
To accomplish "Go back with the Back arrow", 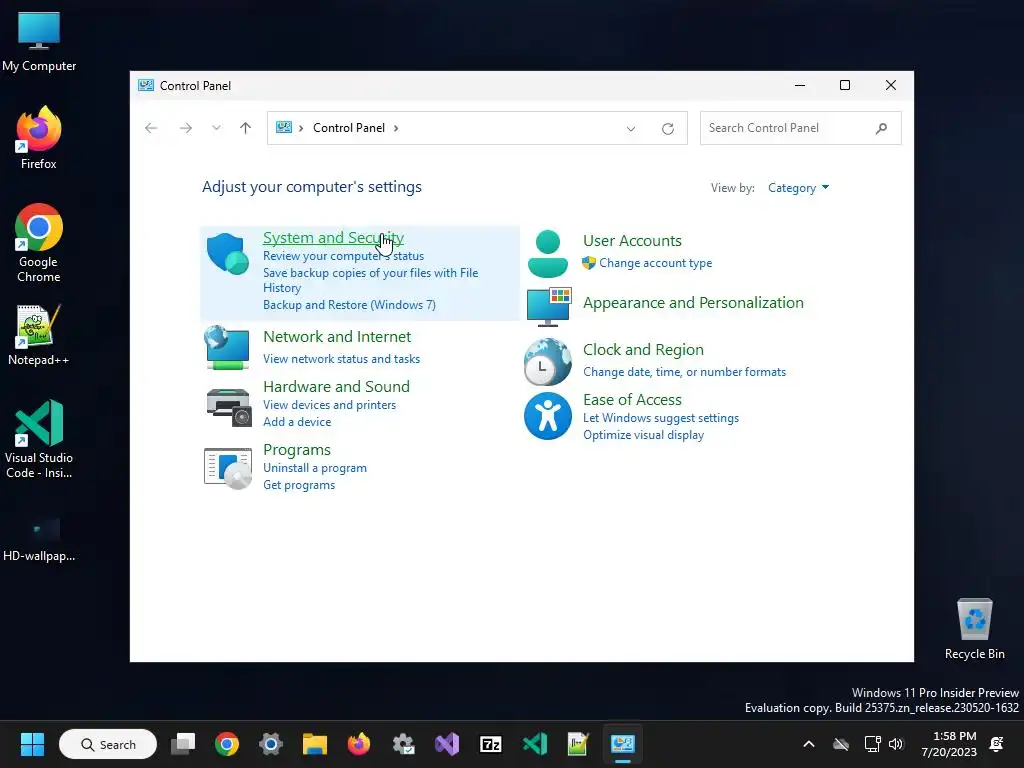I will 151,128.
